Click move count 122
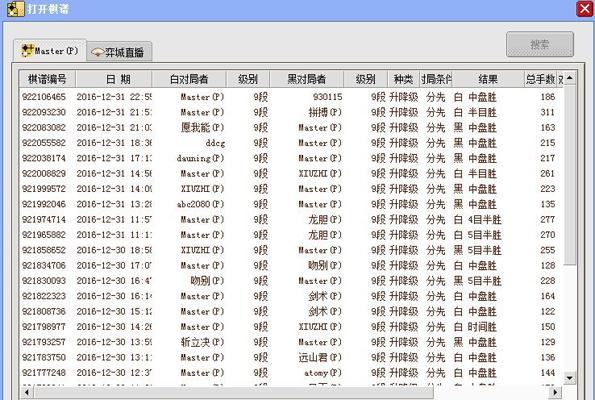This screenshot has width=595, height=400. pyautogui.click(x=548, y=312)
